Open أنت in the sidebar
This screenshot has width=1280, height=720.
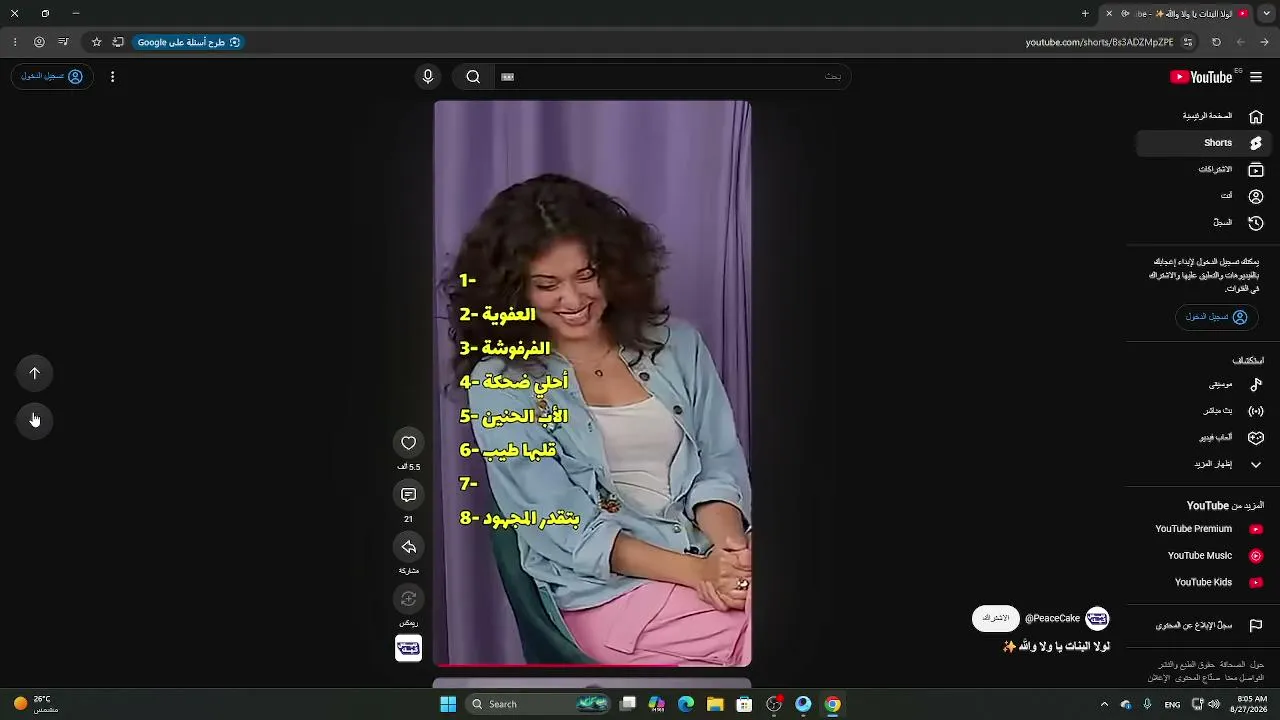[1203, 196]
